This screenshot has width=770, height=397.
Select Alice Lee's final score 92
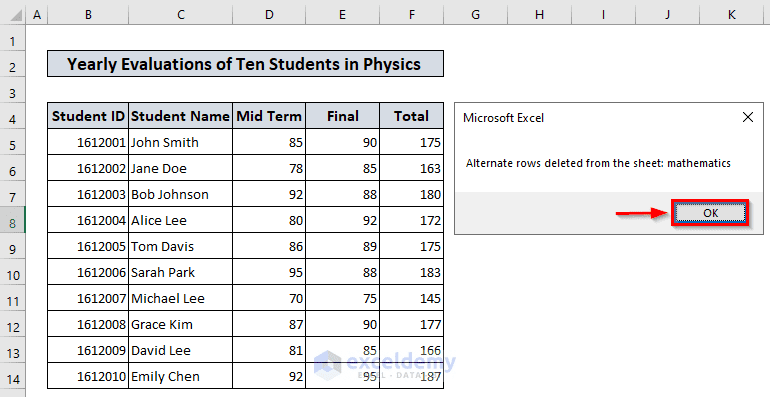click(342, 220)
